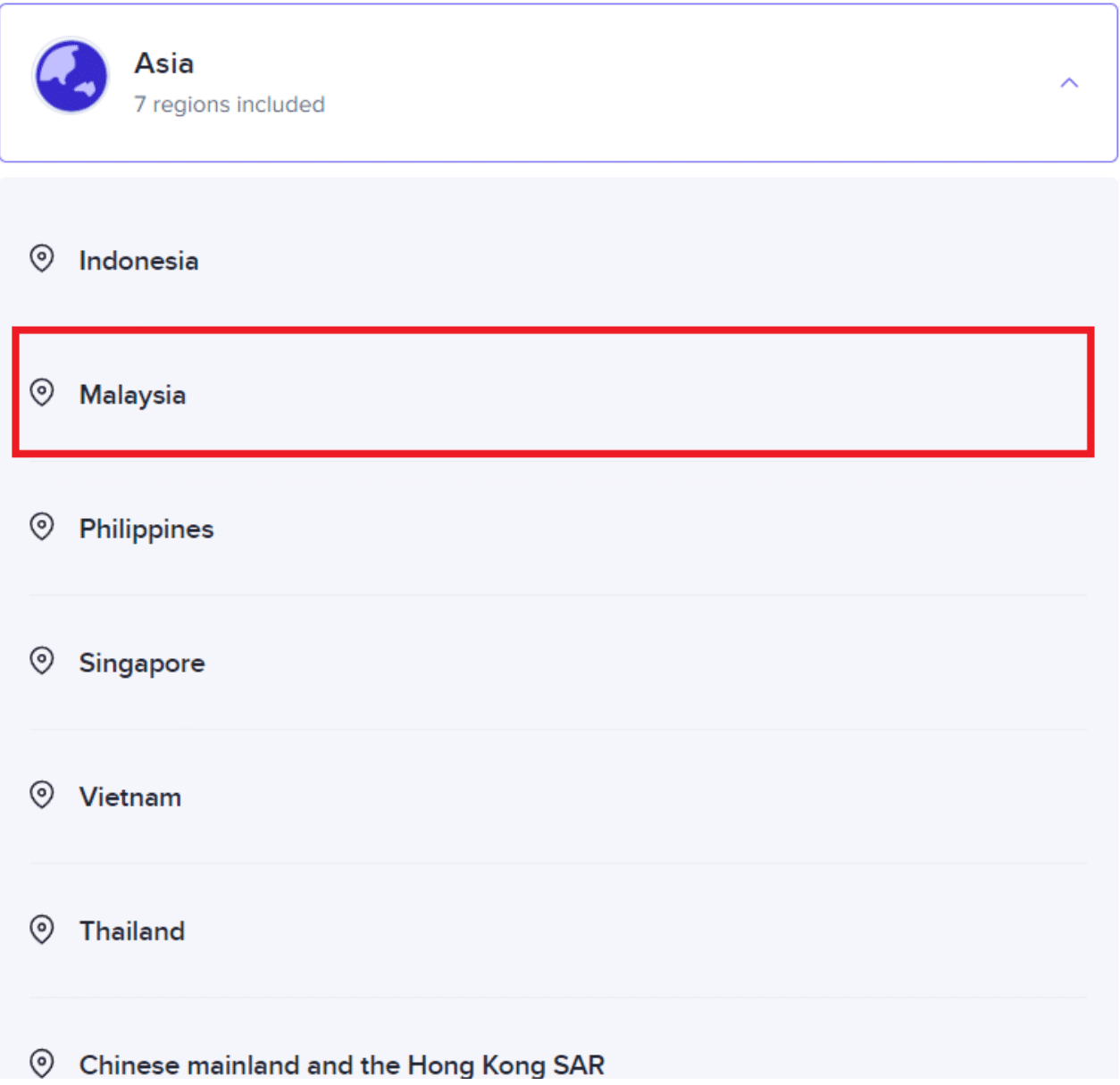This screenshot has height=1085, width=1120.
Task: Choose the Thailand region entry
Action: coord(132,931)
